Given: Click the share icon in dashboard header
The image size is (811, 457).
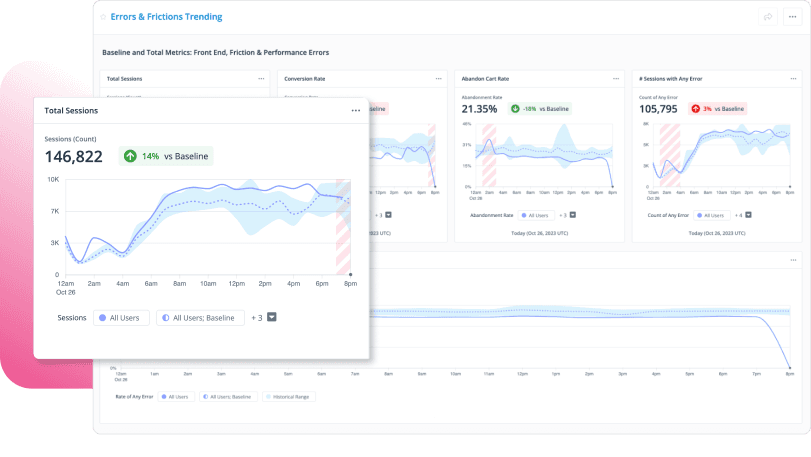Looking at the screenshot, I should point(768,17).
